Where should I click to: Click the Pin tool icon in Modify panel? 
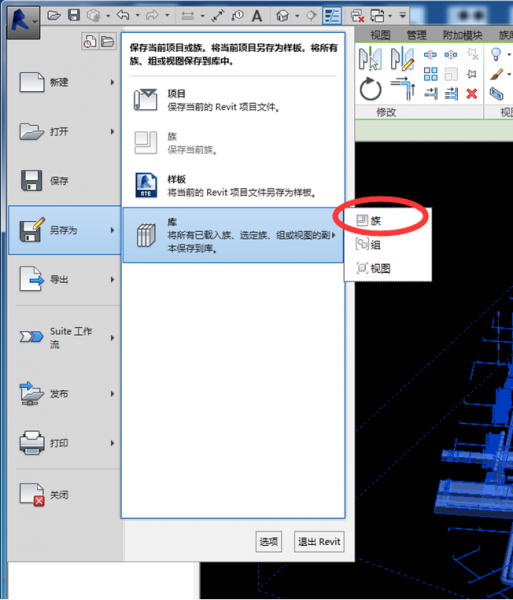tap(471, 74)
